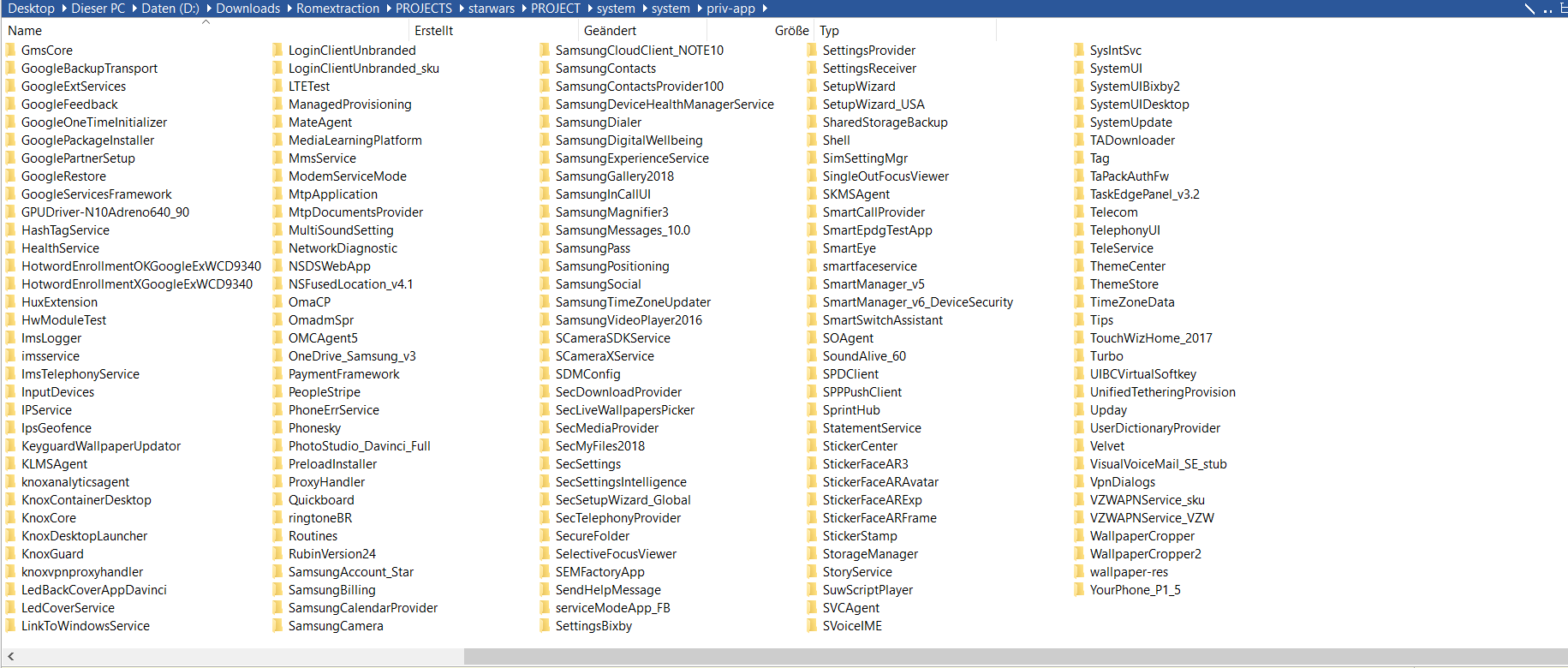1568x668 pixels.
Task: Select the SecLiveWallpapersPicker folder name
Action: (x=625, y=409)
